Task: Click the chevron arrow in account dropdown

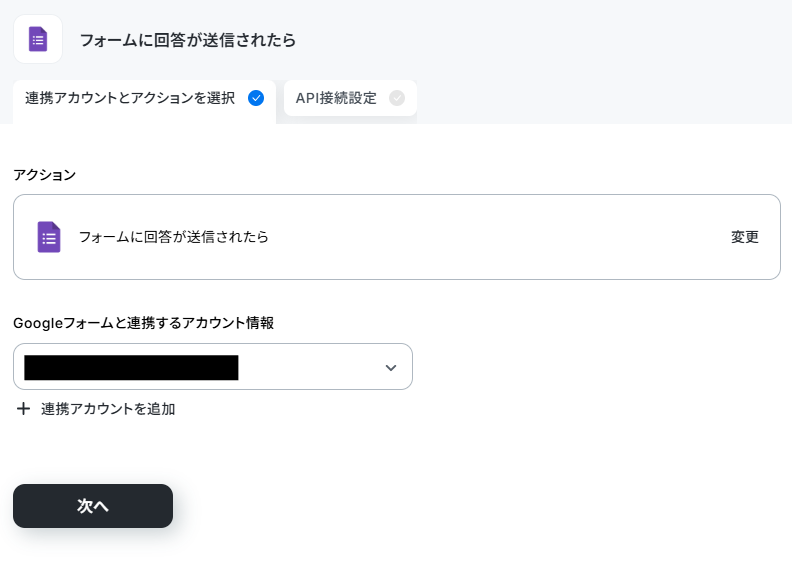Action: point(391,368)
